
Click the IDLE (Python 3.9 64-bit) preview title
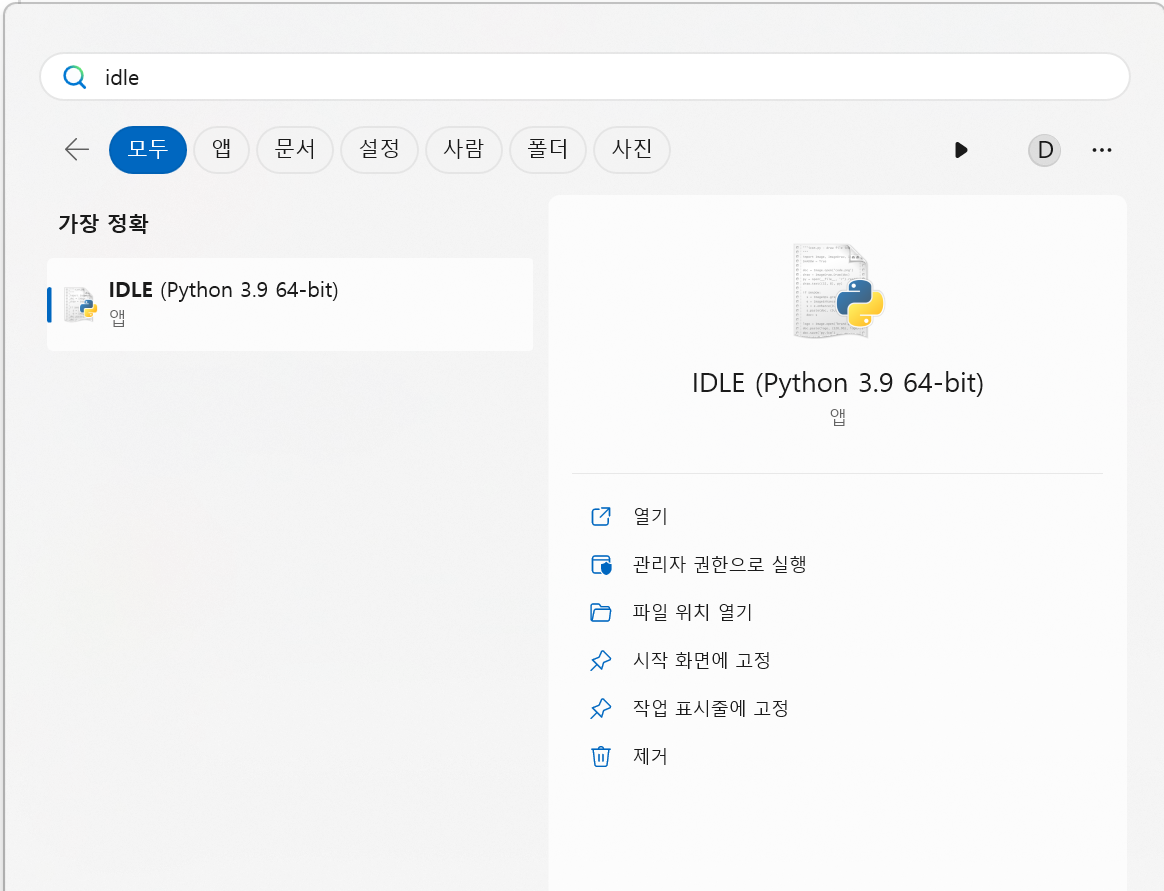click(x=837, y=383)
